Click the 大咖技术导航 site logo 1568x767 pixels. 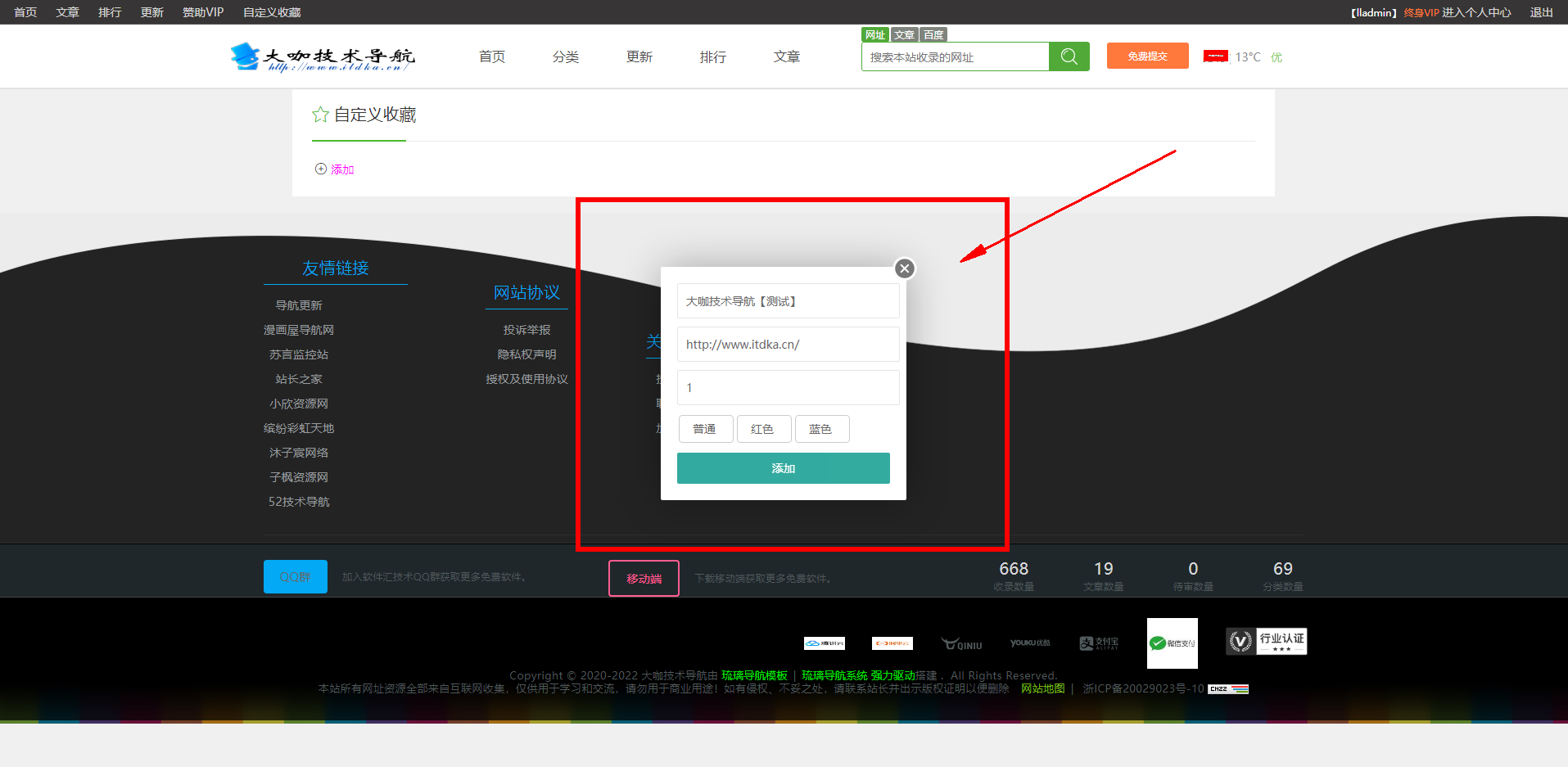pyautogui.click(x=322, y=56)
